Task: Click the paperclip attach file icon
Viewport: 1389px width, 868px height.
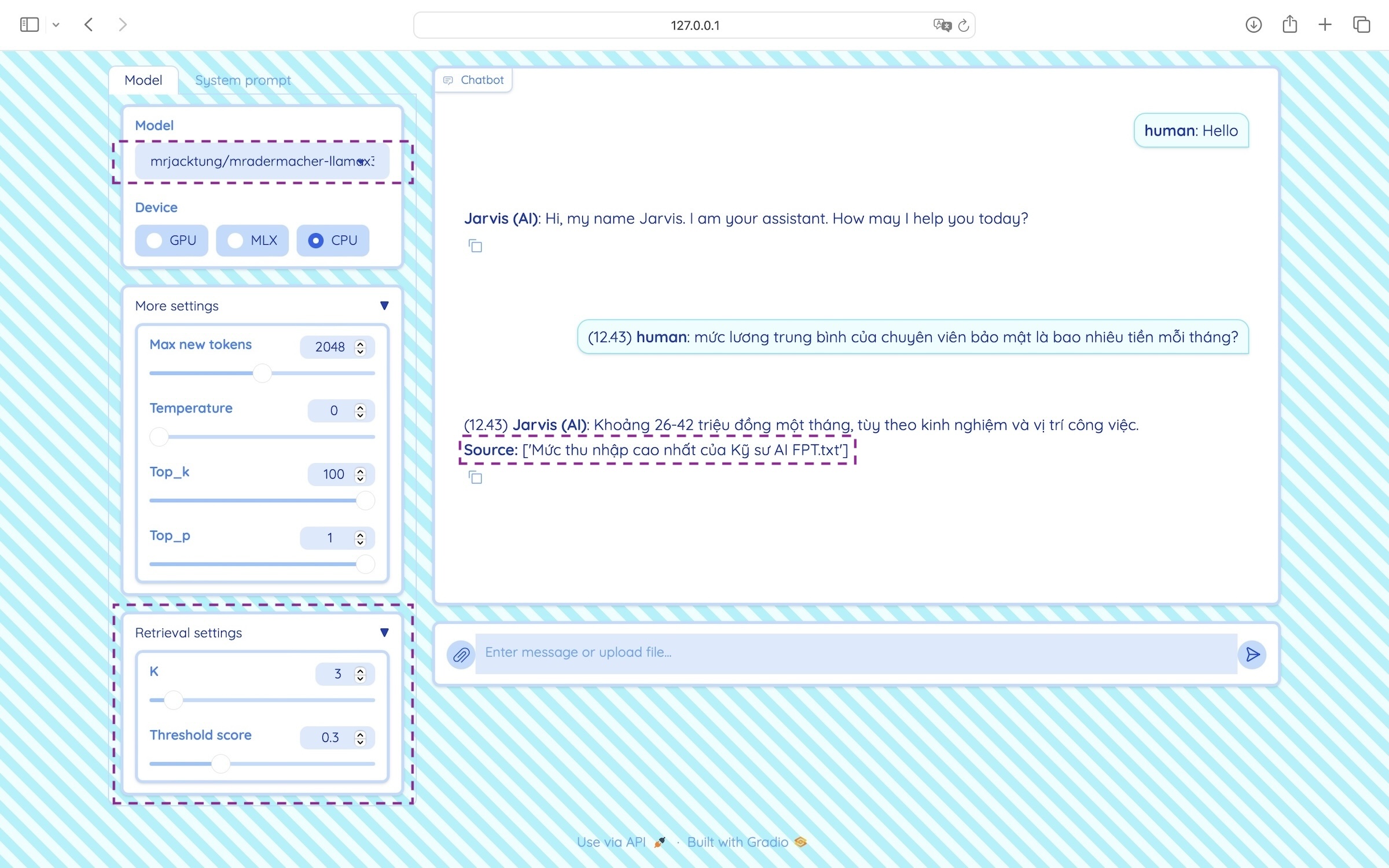Action: tap(461, 654)
